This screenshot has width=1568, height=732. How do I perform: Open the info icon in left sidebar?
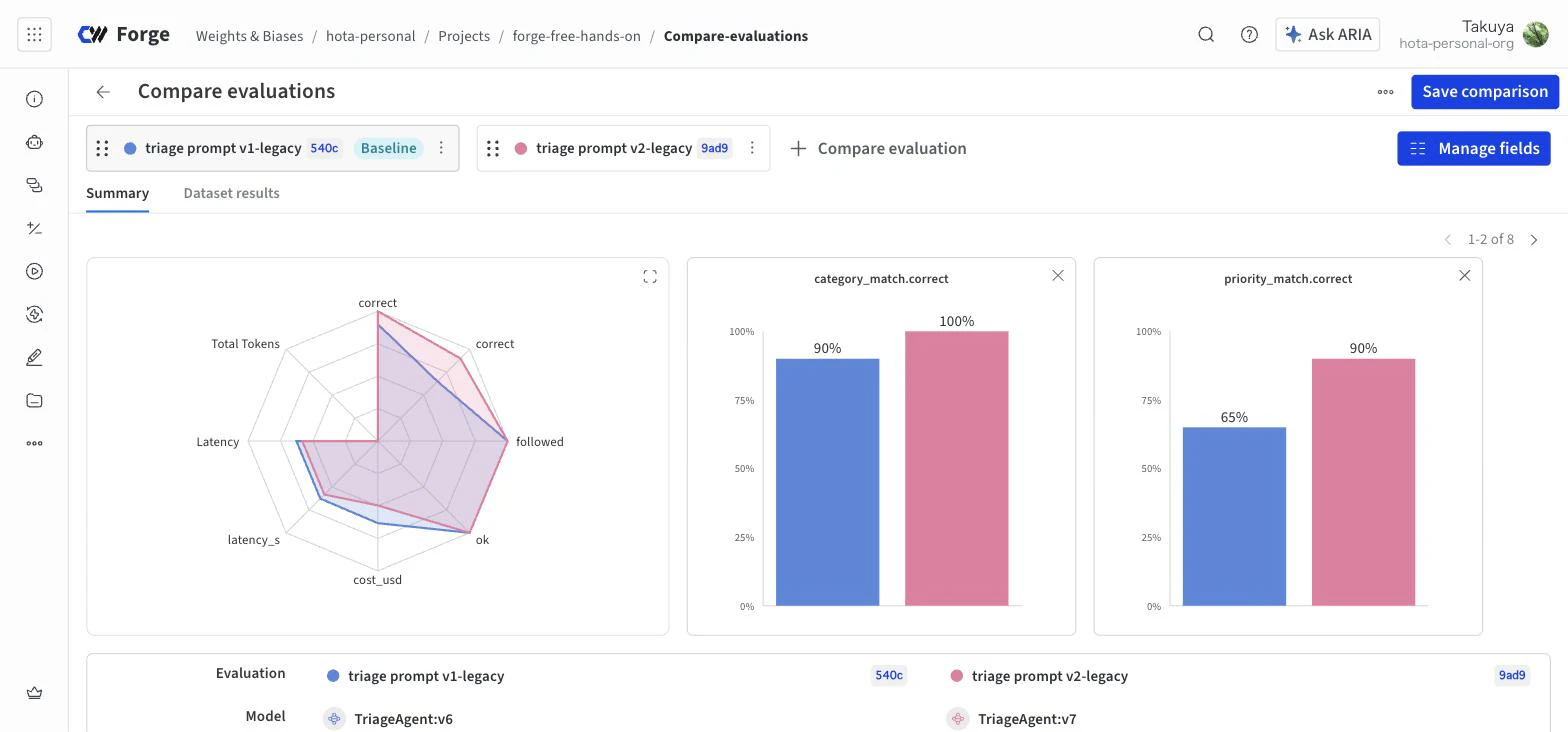34,99
